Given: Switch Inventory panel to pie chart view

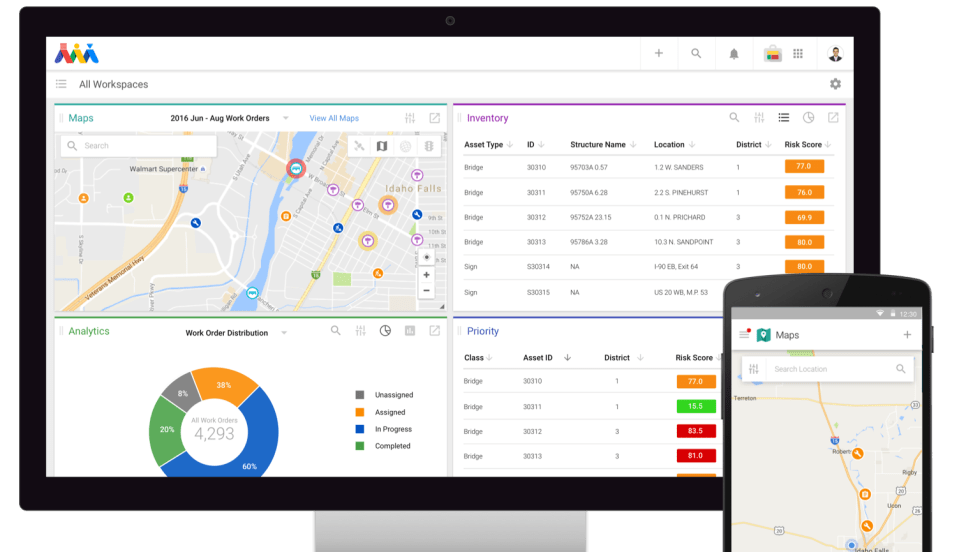Looking at the screenshot, I should pos(809,118).
